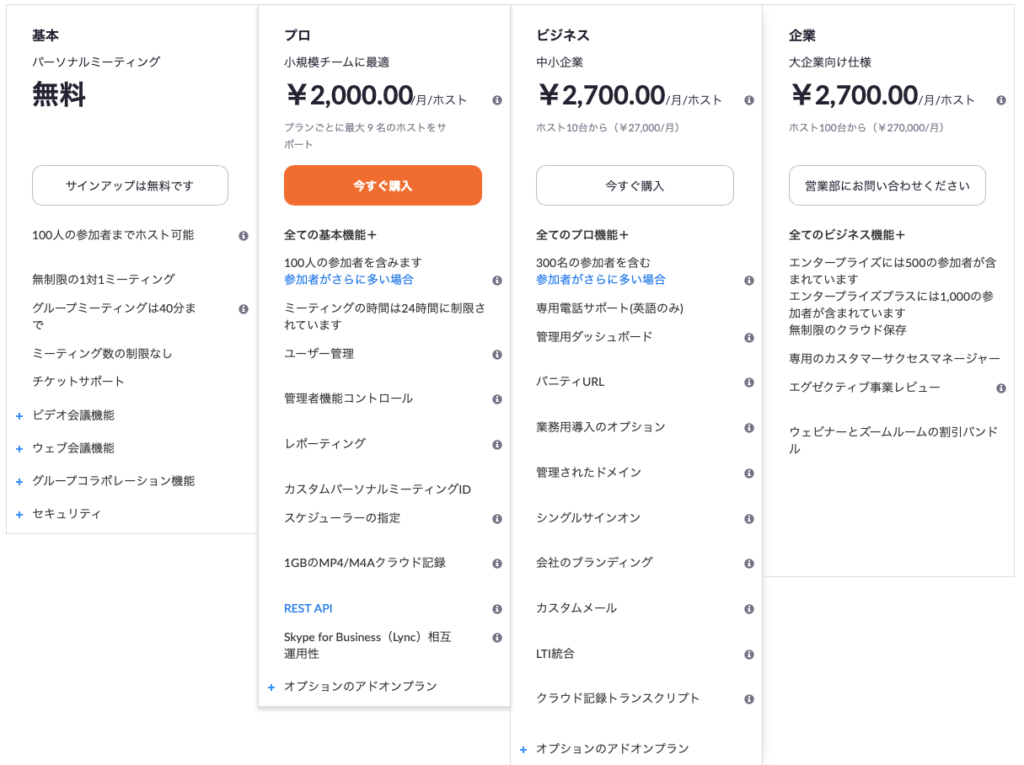The width and height of the screenshot is (1024, 765).
Task: Click 営業部にお問い合わせください button
Action: click(x=887, y=186)
